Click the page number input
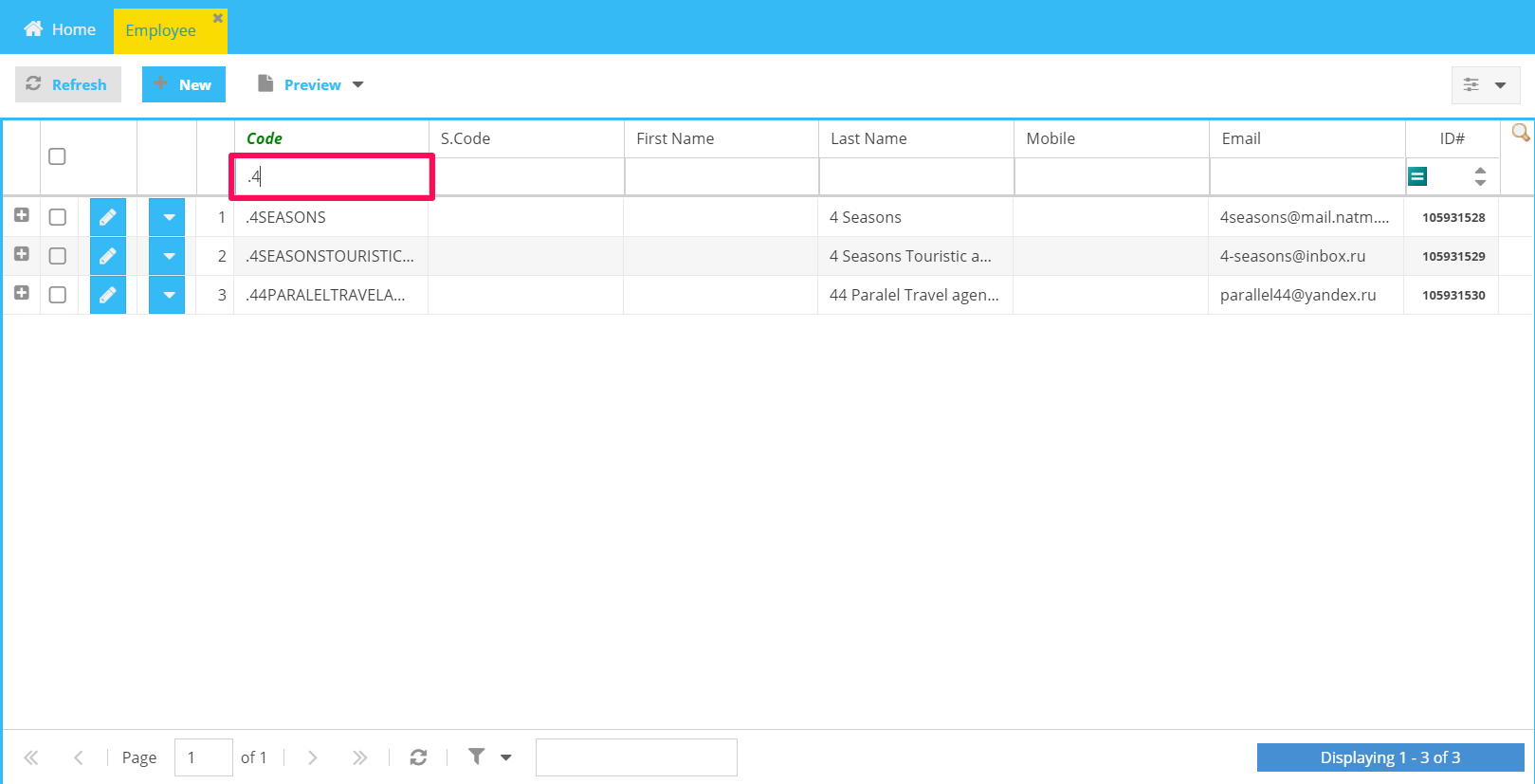Screen dimensions: 1535x784 tap(204, 757)
